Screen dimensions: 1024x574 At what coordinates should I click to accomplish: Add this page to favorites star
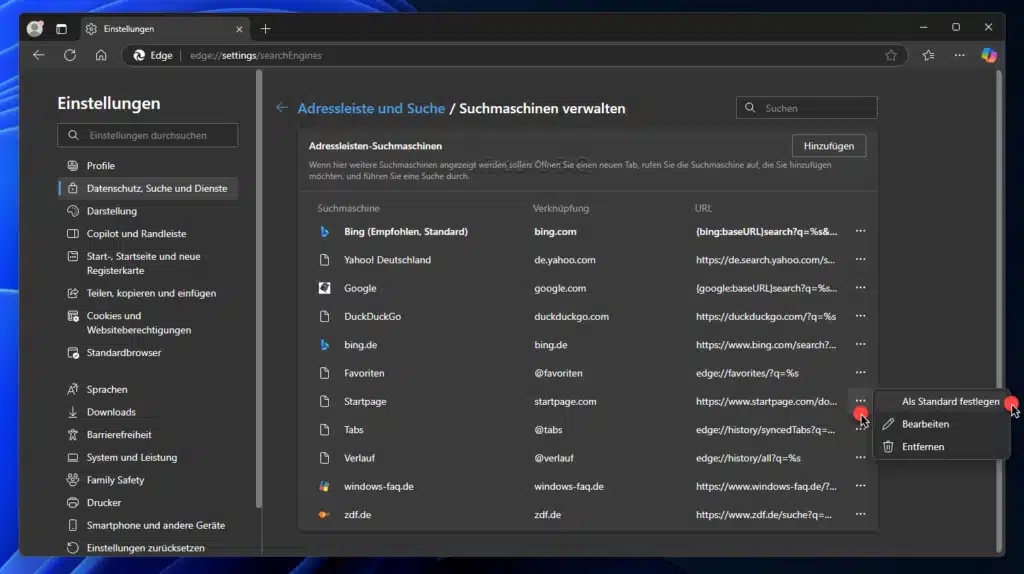click(891, 56)
